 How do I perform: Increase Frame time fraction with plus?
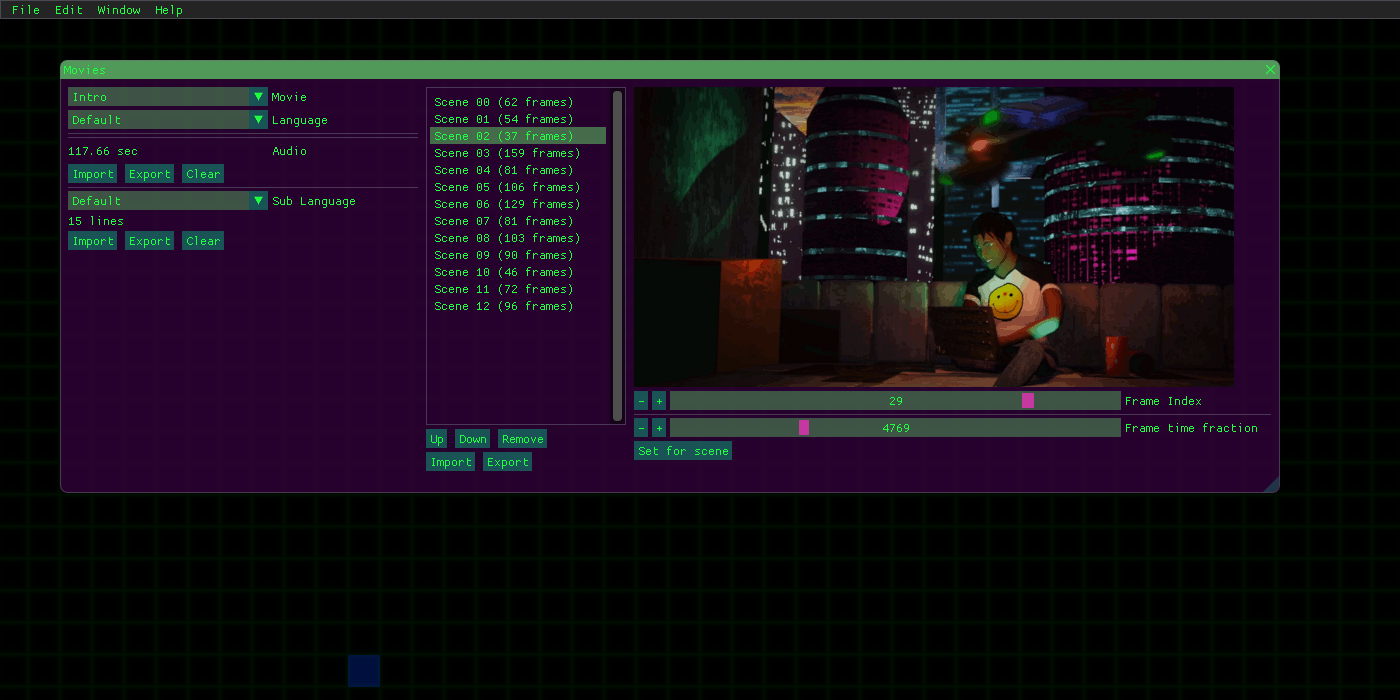click(x=659, y=428)
